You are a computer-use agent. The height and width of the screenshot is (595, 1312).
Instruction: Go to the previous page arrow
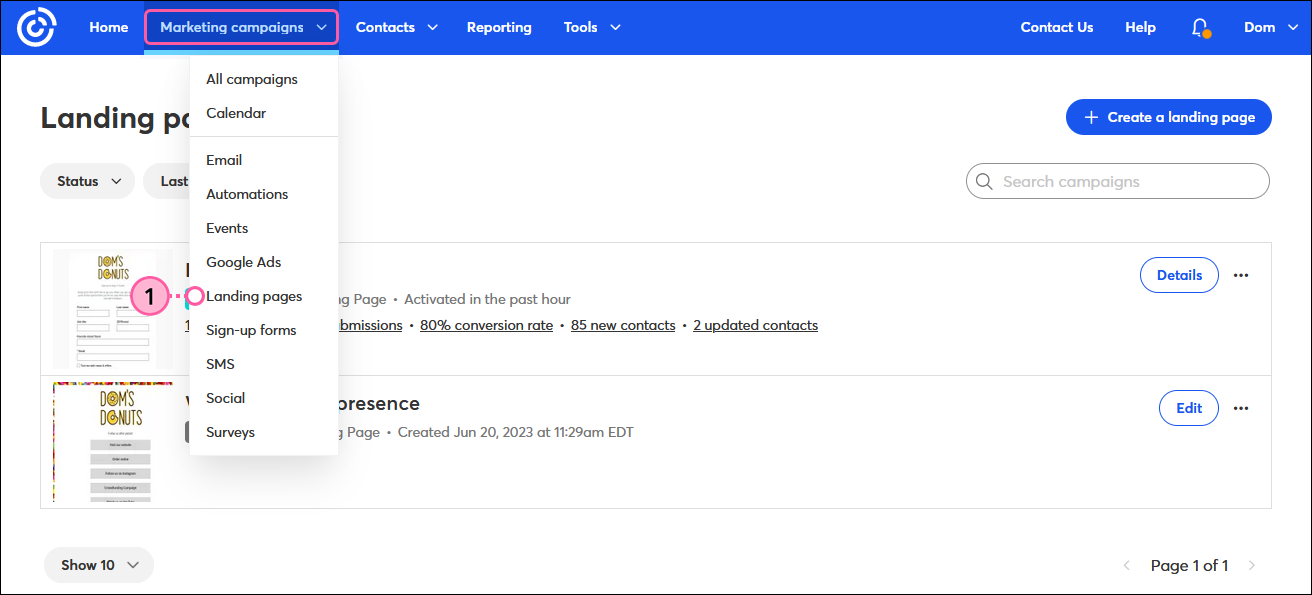pyautogui.click(x=1127, y=566)
